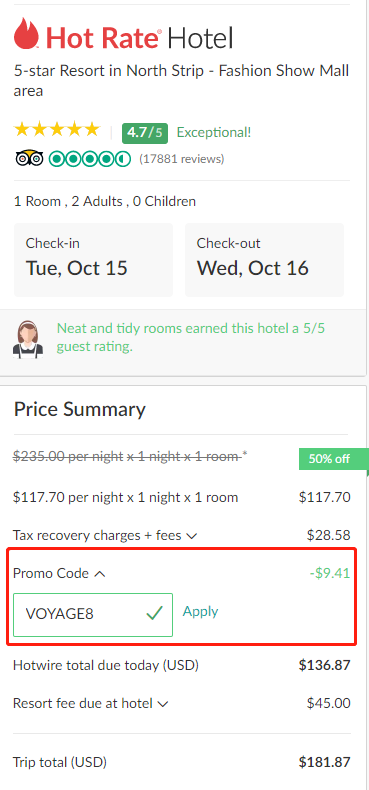369x790 pixels.
Task: Expand Resort fee due at hotel
Action: [x=162, y=703]
